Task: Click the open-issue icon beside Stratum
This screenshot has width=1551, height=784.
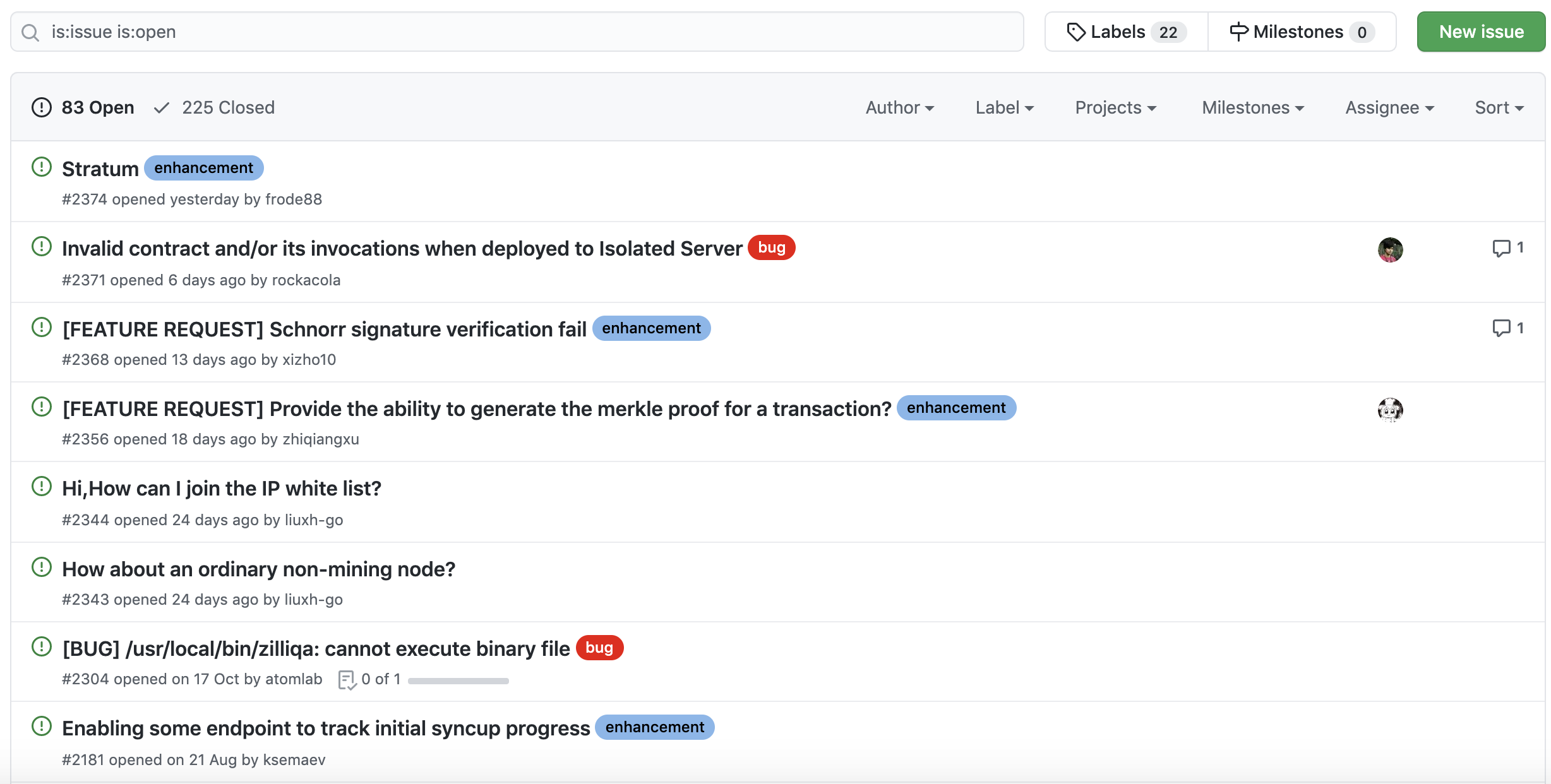Action: tap(42, 167)
